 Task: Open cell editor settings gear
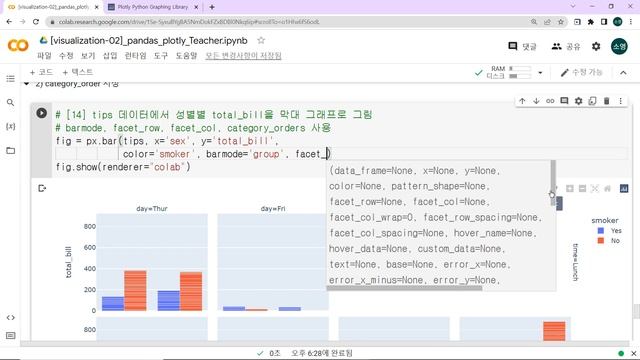[x=578, y=101]
